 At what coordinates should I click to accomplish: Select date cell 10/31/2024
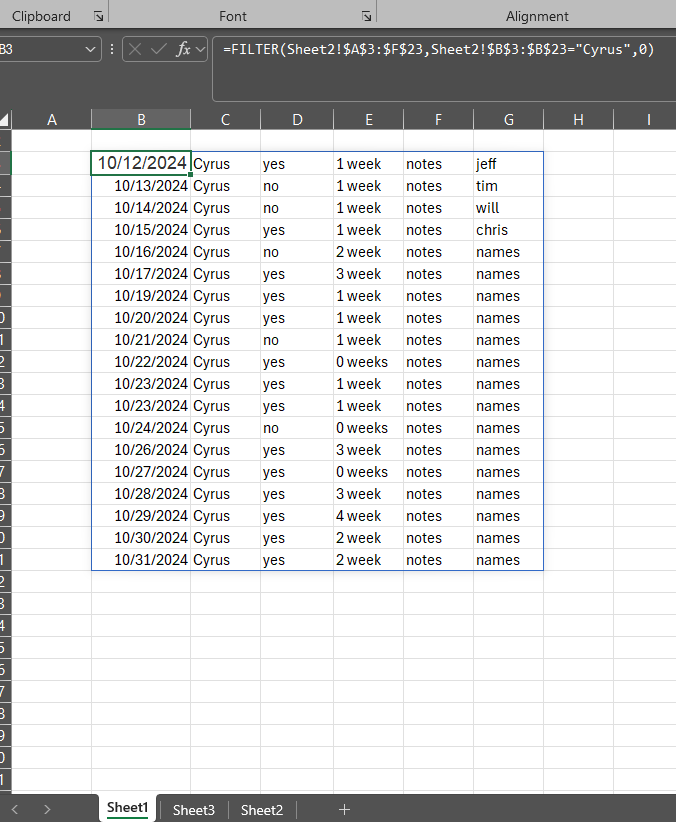pos(141,560)
